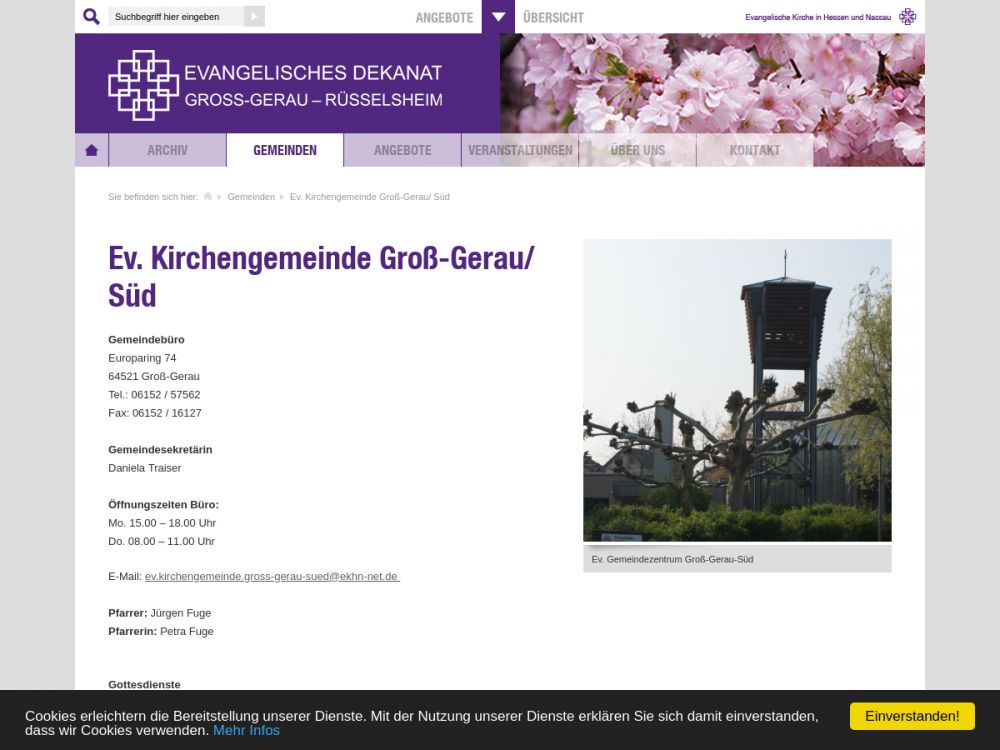Viewport: 1000px width, 750px height.
Task: Expand the Angebote dropdown arrow
Action: click(x=498, y=17)
